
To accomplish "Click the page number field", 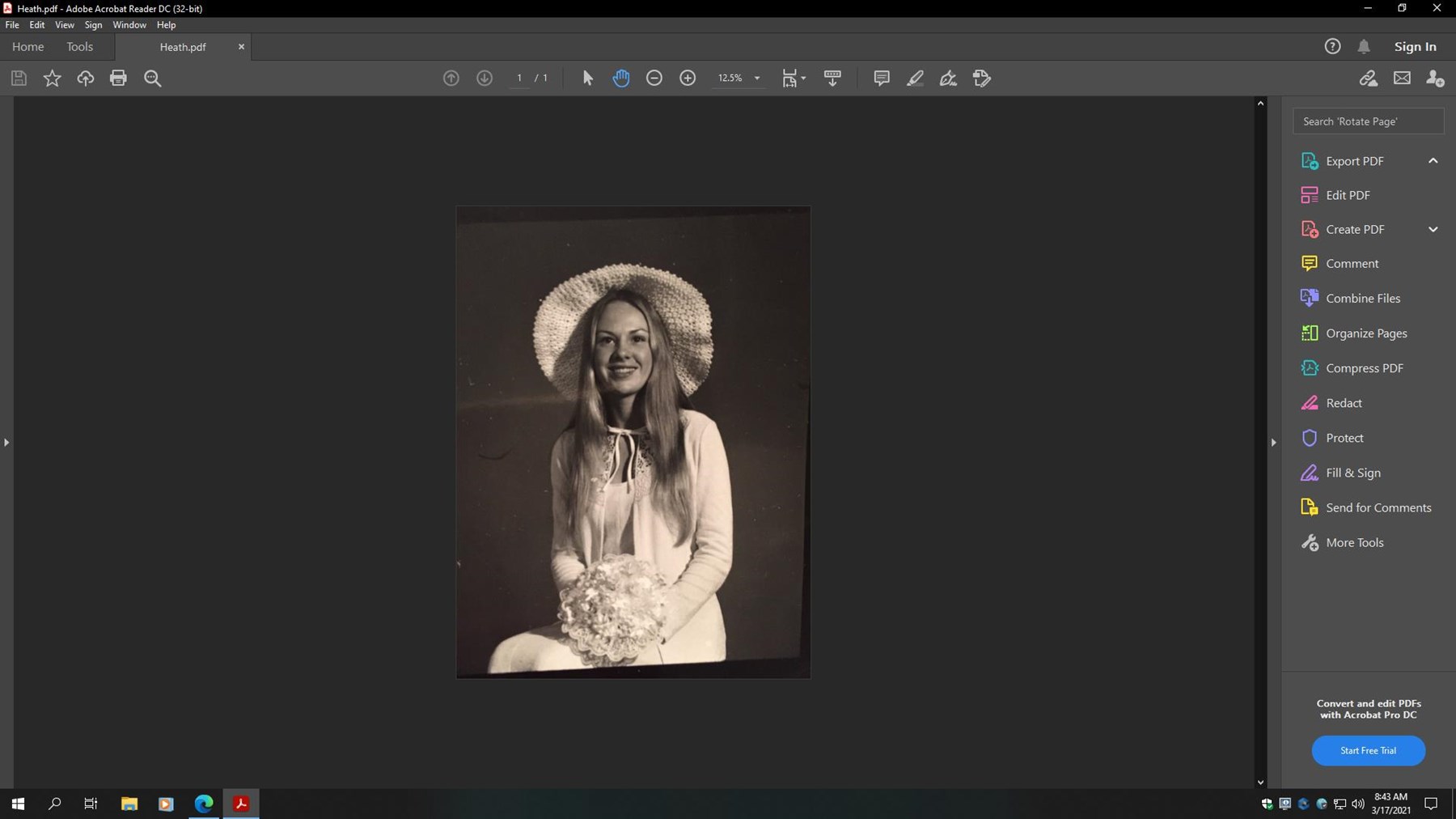I will (x=519, y=79).
